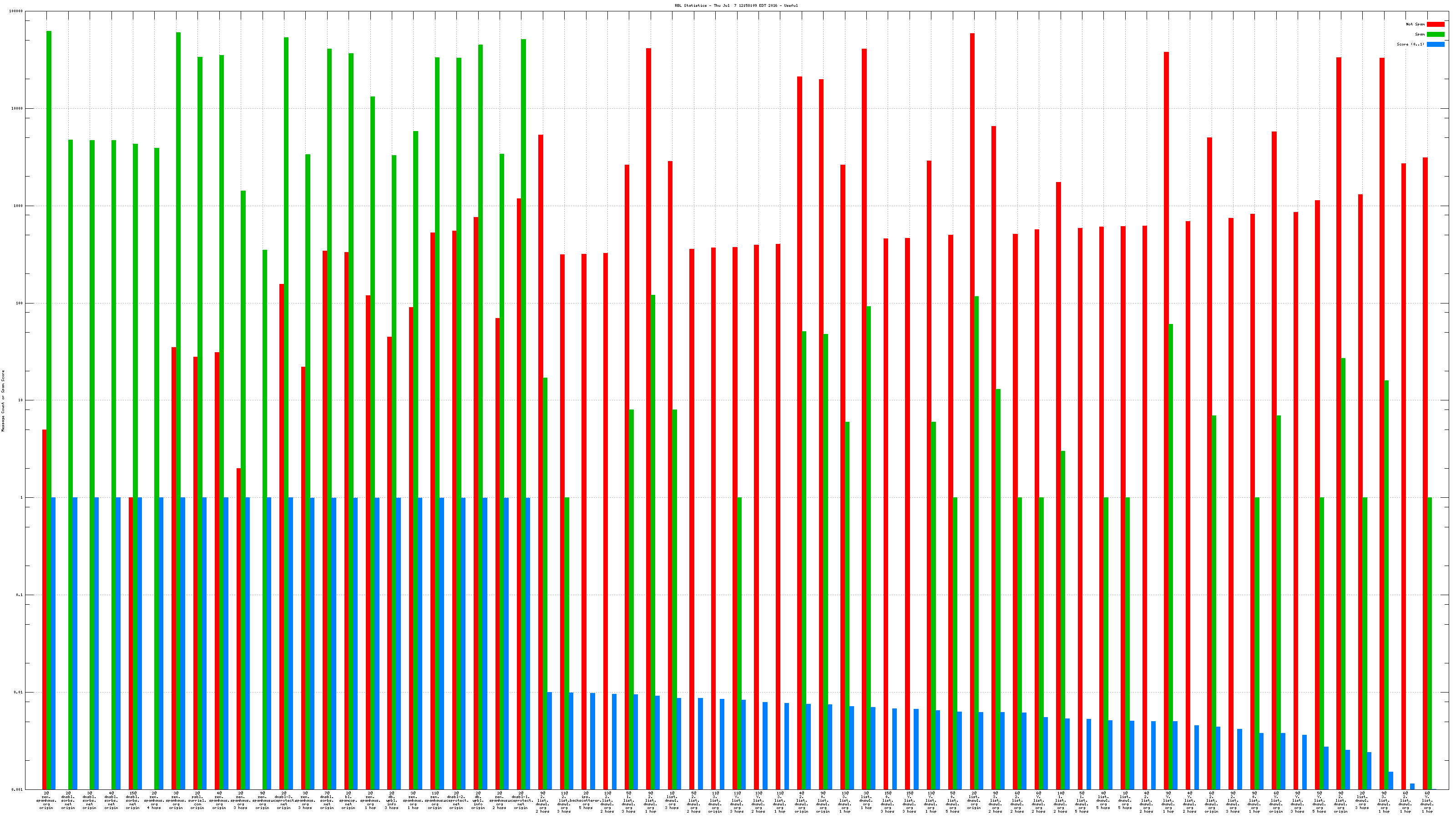Click the 15@ dnsbl.sorbs.net origin label

[132, 800]
